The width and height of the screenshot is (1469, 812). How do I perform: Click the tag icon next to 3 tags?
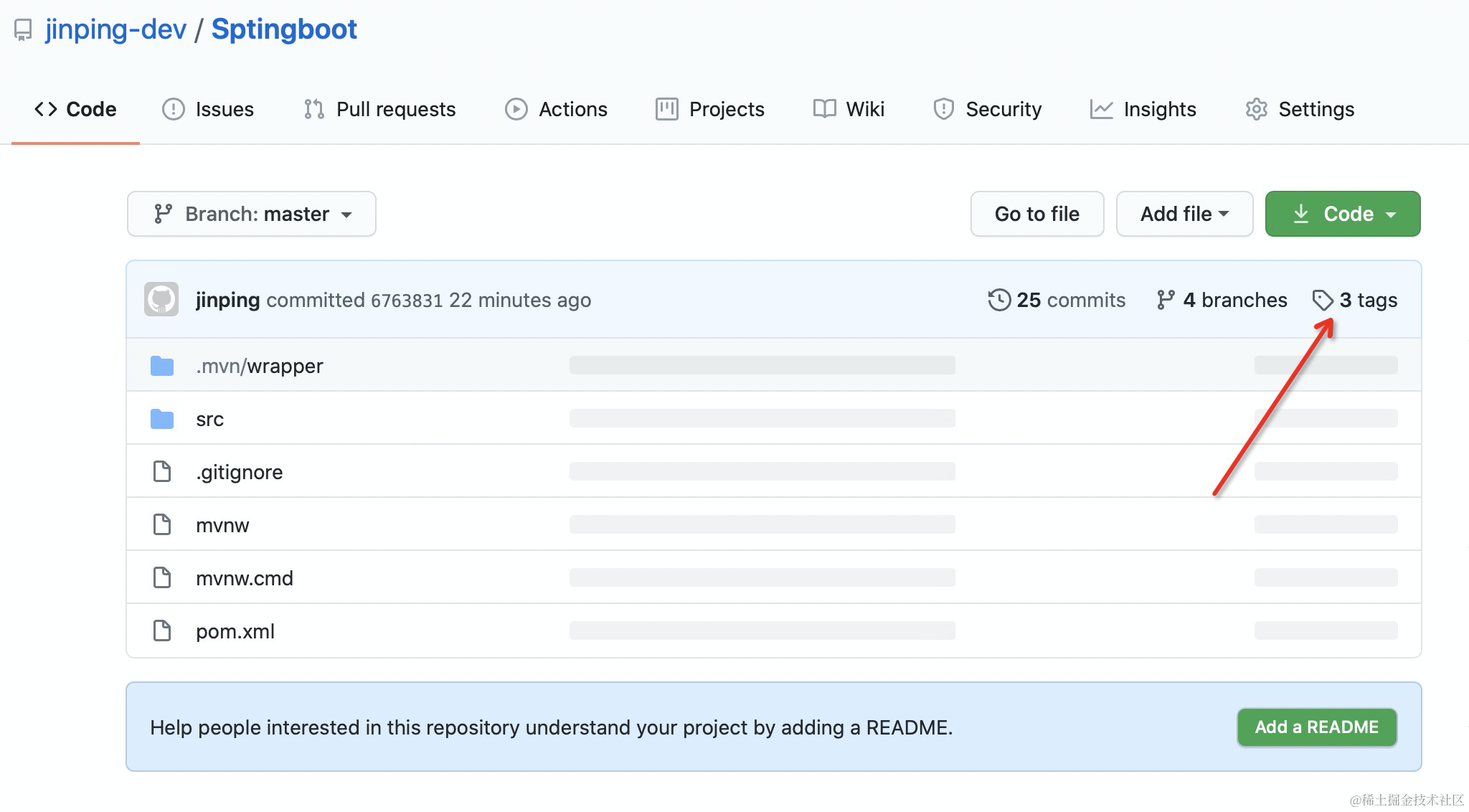pyautogui.click(x=1322, y=300)
